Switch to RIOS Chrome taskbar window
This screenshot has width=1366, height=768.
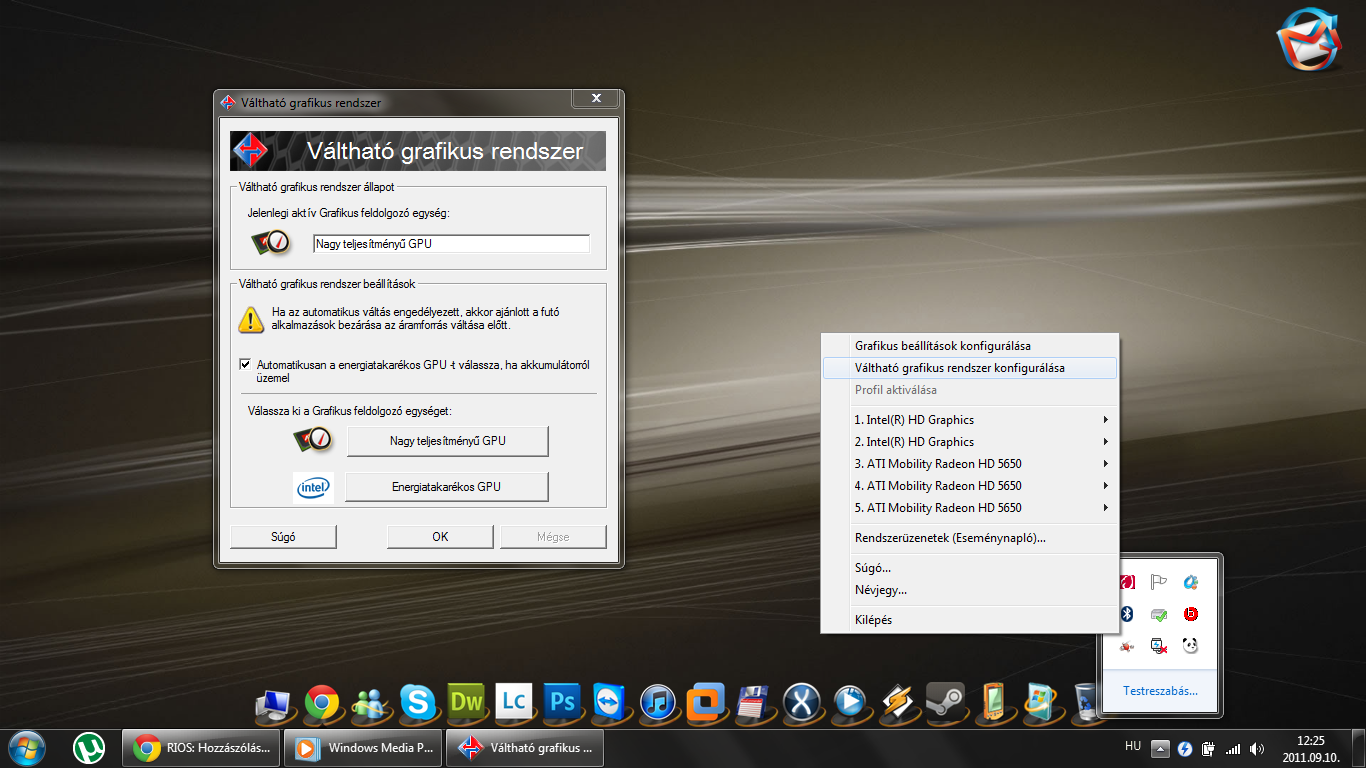pyautogui.click(x=203, y=747)
